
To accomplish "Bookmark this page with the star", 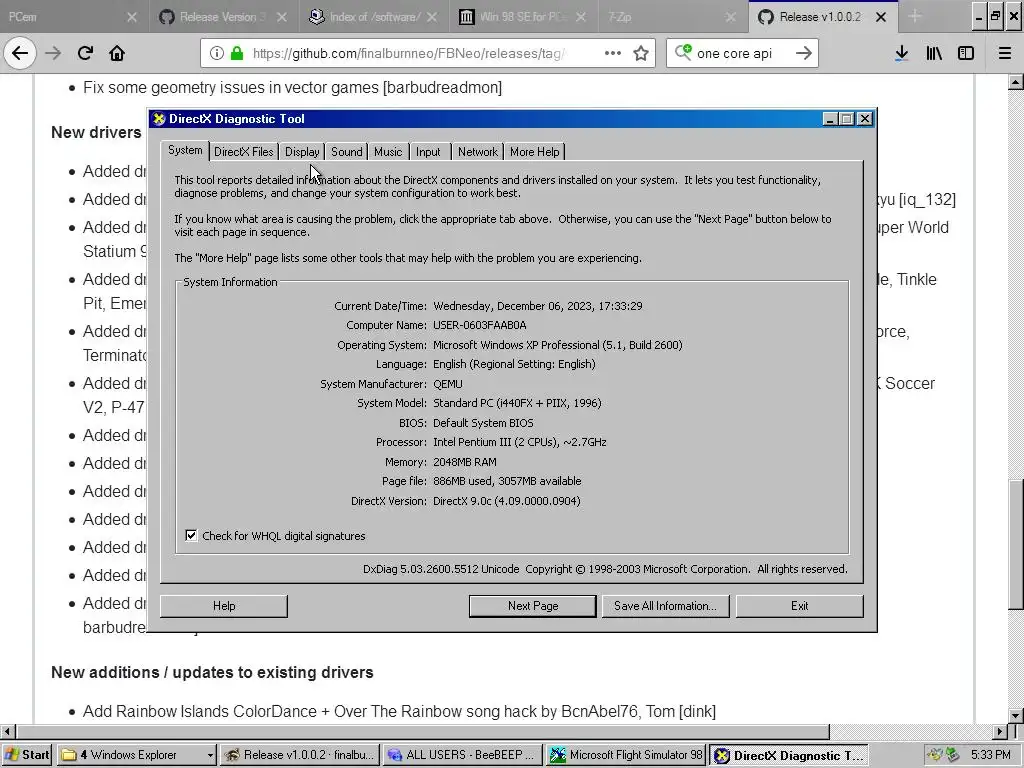I will (x=641, y=53).
